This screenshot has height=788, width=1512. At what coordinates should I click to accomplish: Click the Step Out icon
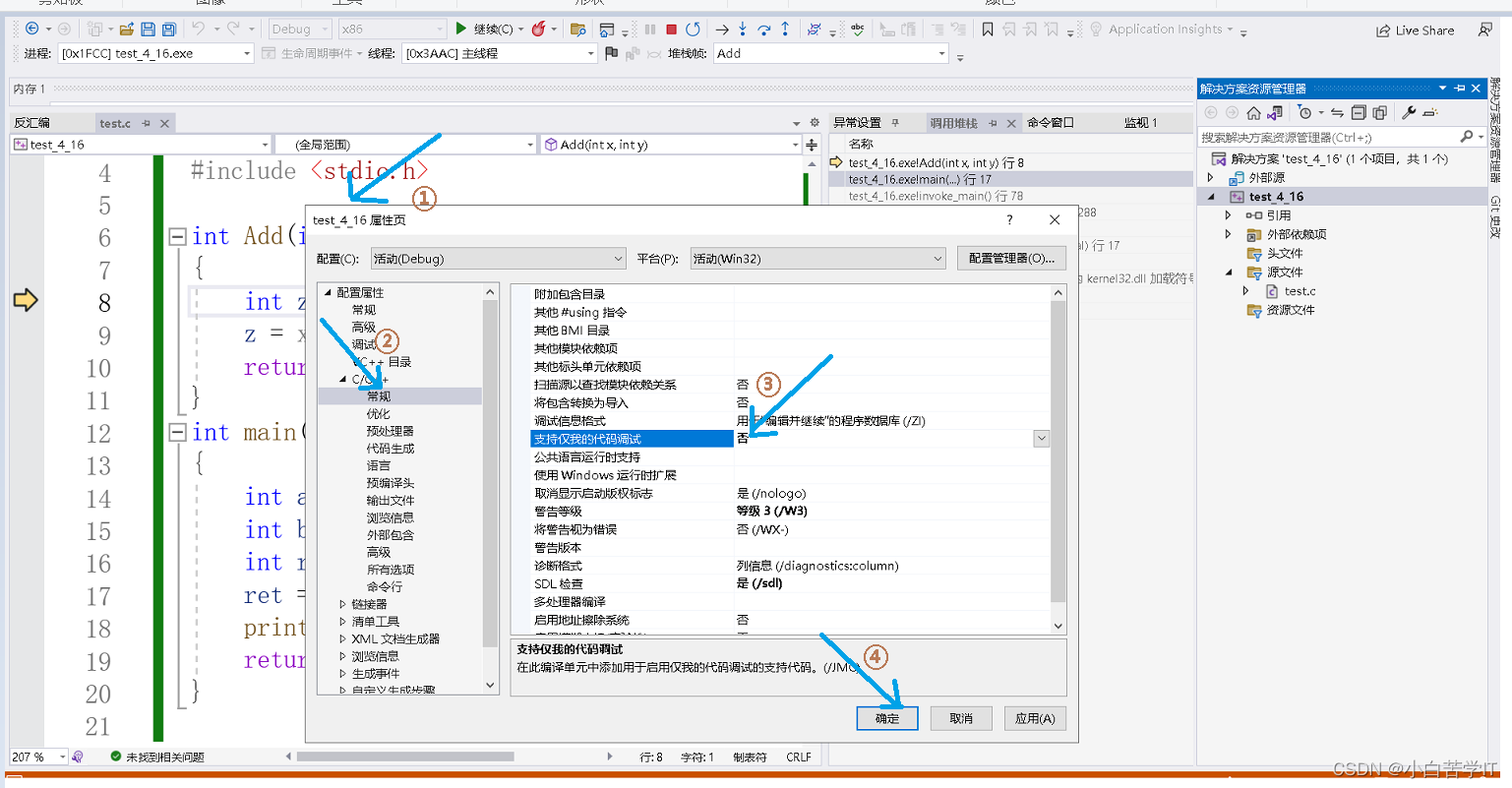pyautogui.click(x=785, y=30)
